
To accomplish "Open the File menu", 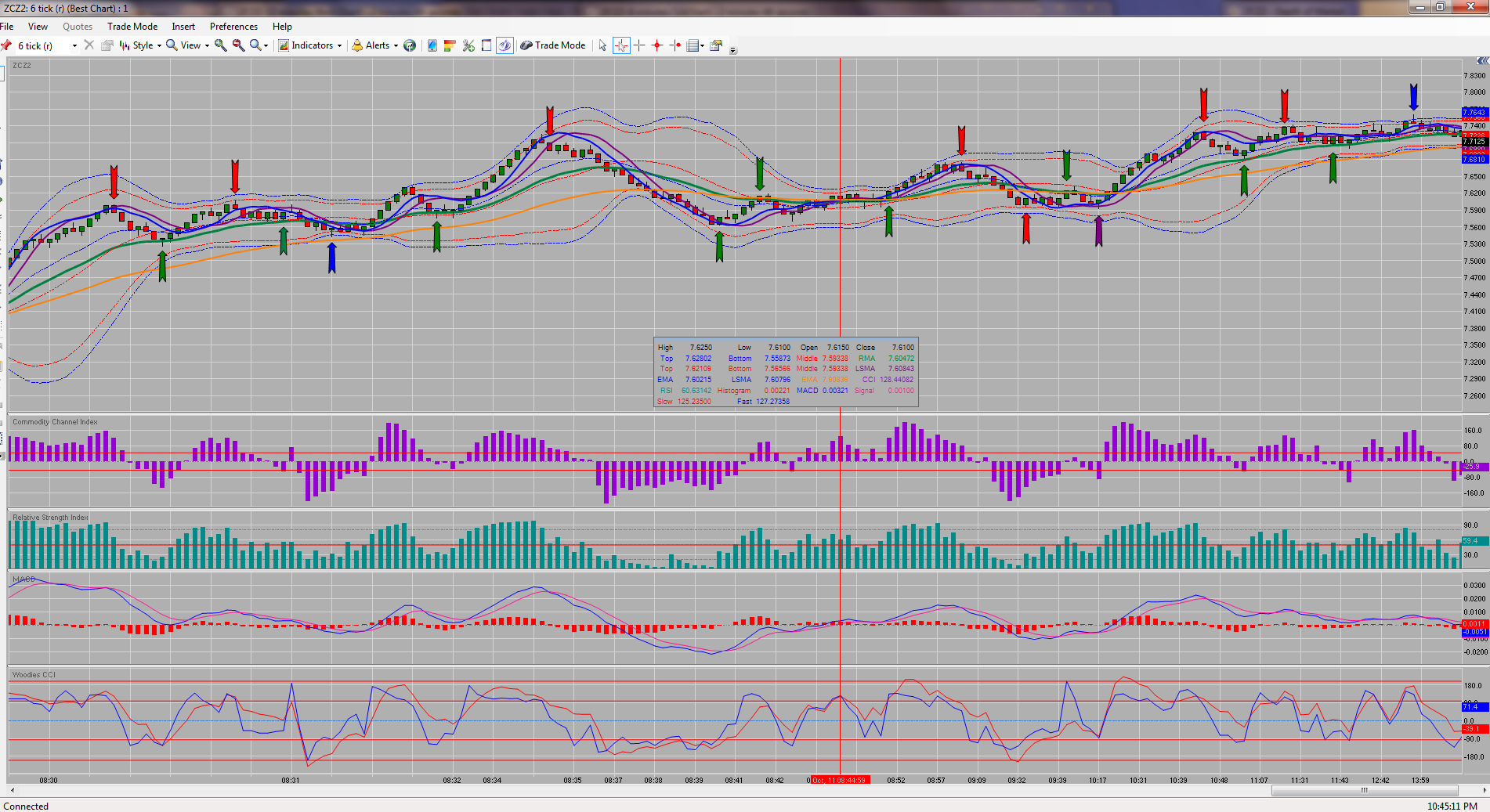I will [7, 27].
